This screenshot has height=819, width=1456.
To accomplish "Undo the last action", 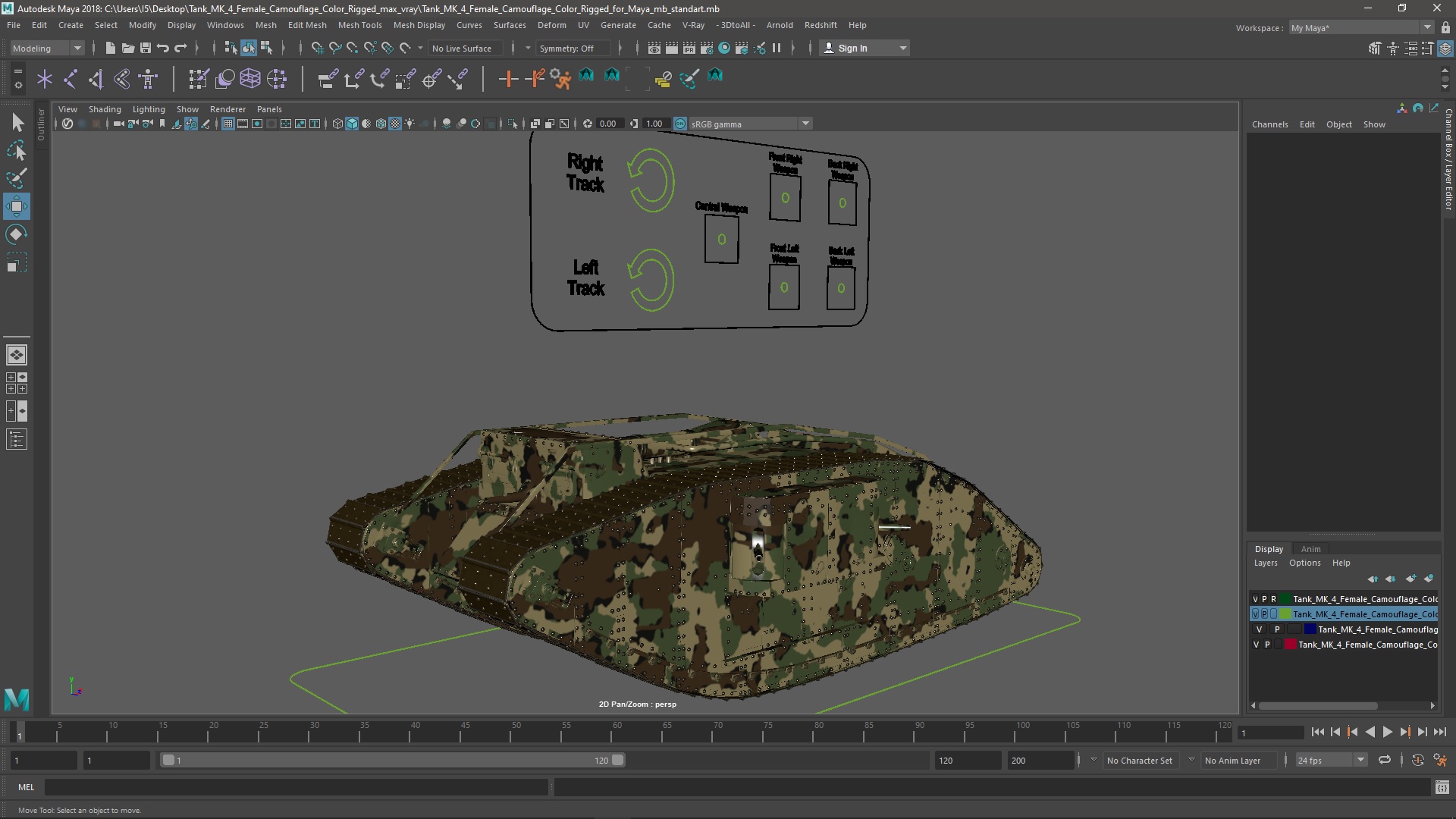I will 163,48.
